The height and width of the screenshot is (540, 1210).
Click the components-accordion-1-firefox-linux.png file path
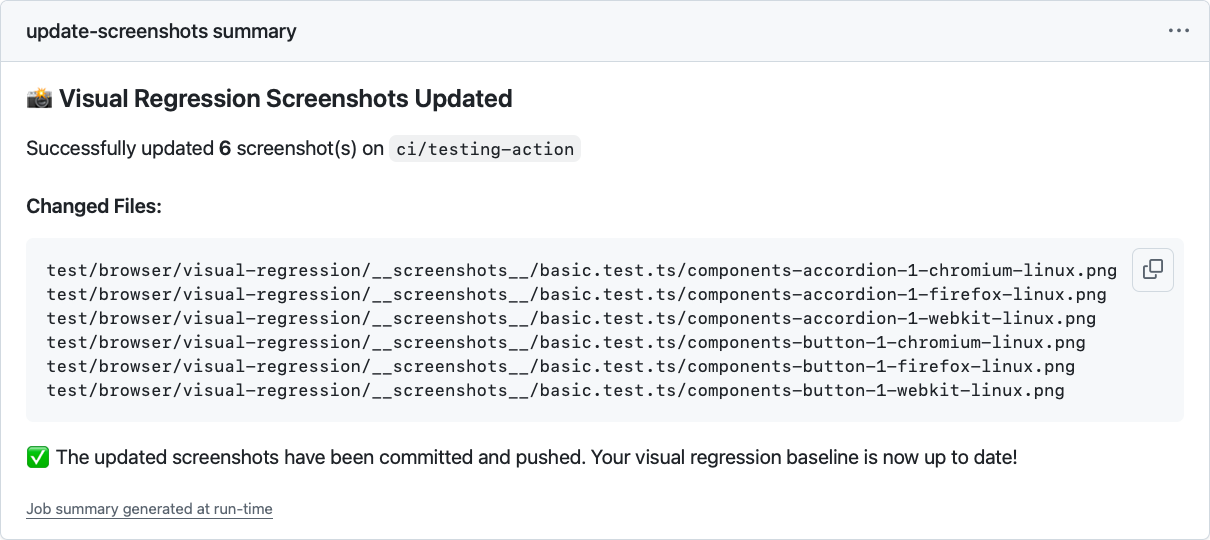(576, 294)
